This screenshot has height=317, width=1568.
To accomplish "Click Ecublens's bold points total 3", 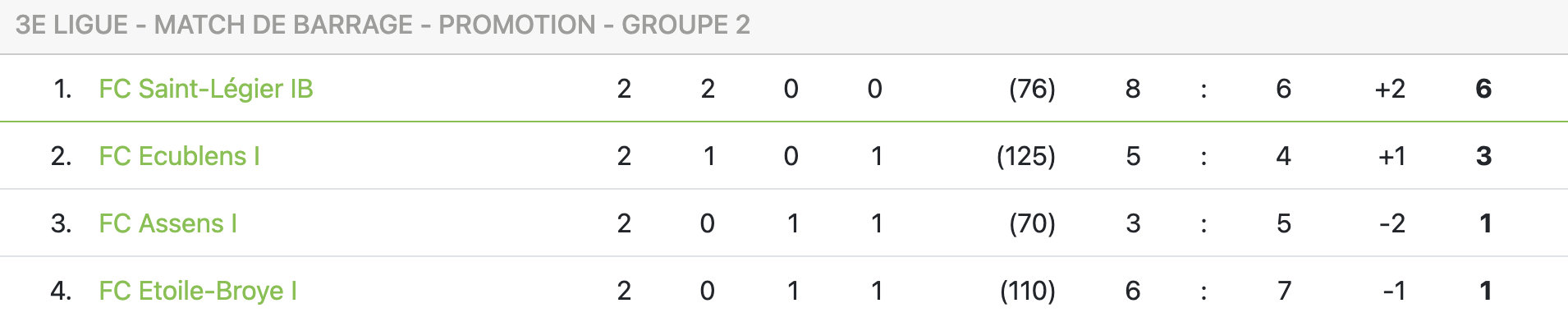I will click(x=1483, y=156).
